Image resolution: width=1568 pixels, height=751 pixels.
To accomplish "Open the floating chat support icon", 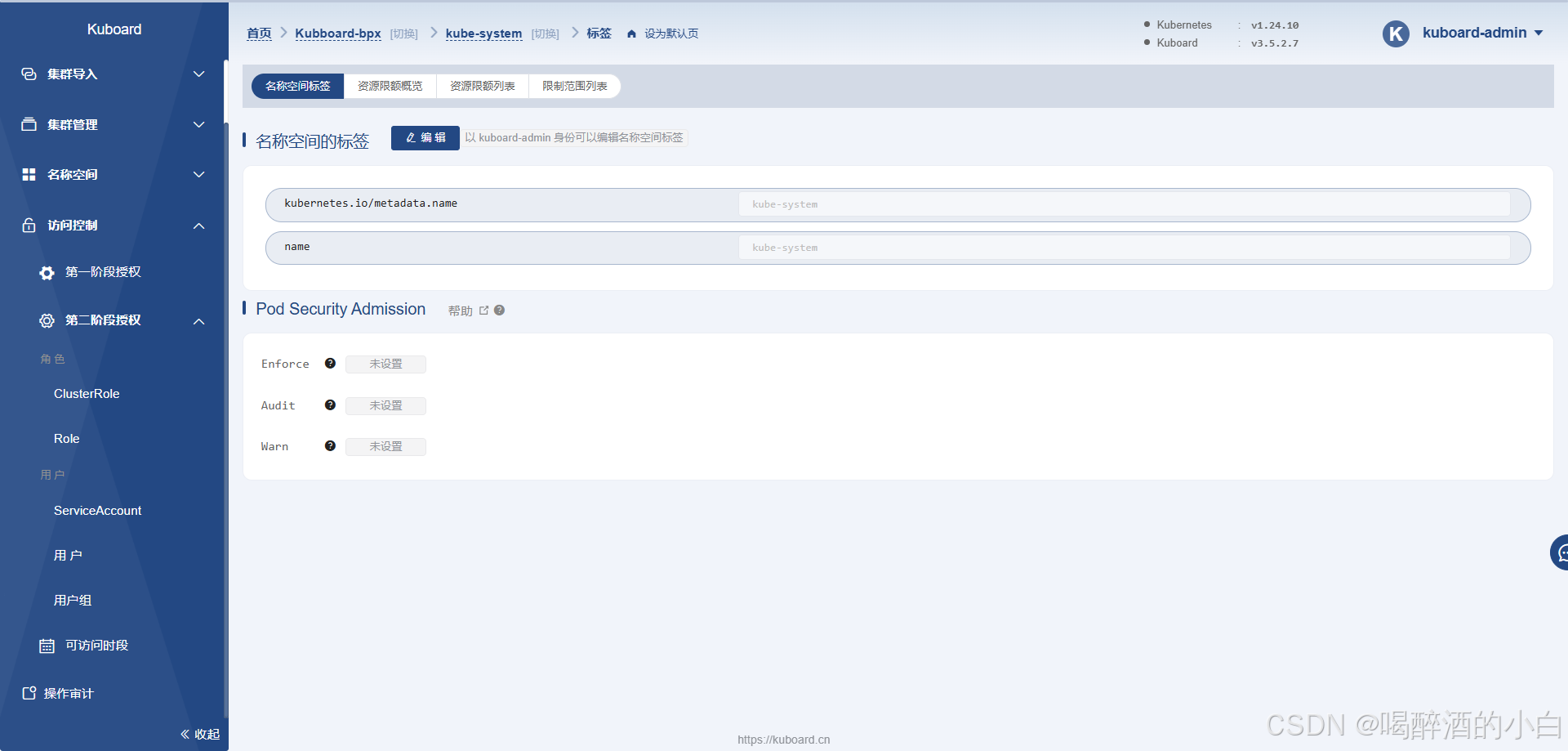I will (1559, 553).
